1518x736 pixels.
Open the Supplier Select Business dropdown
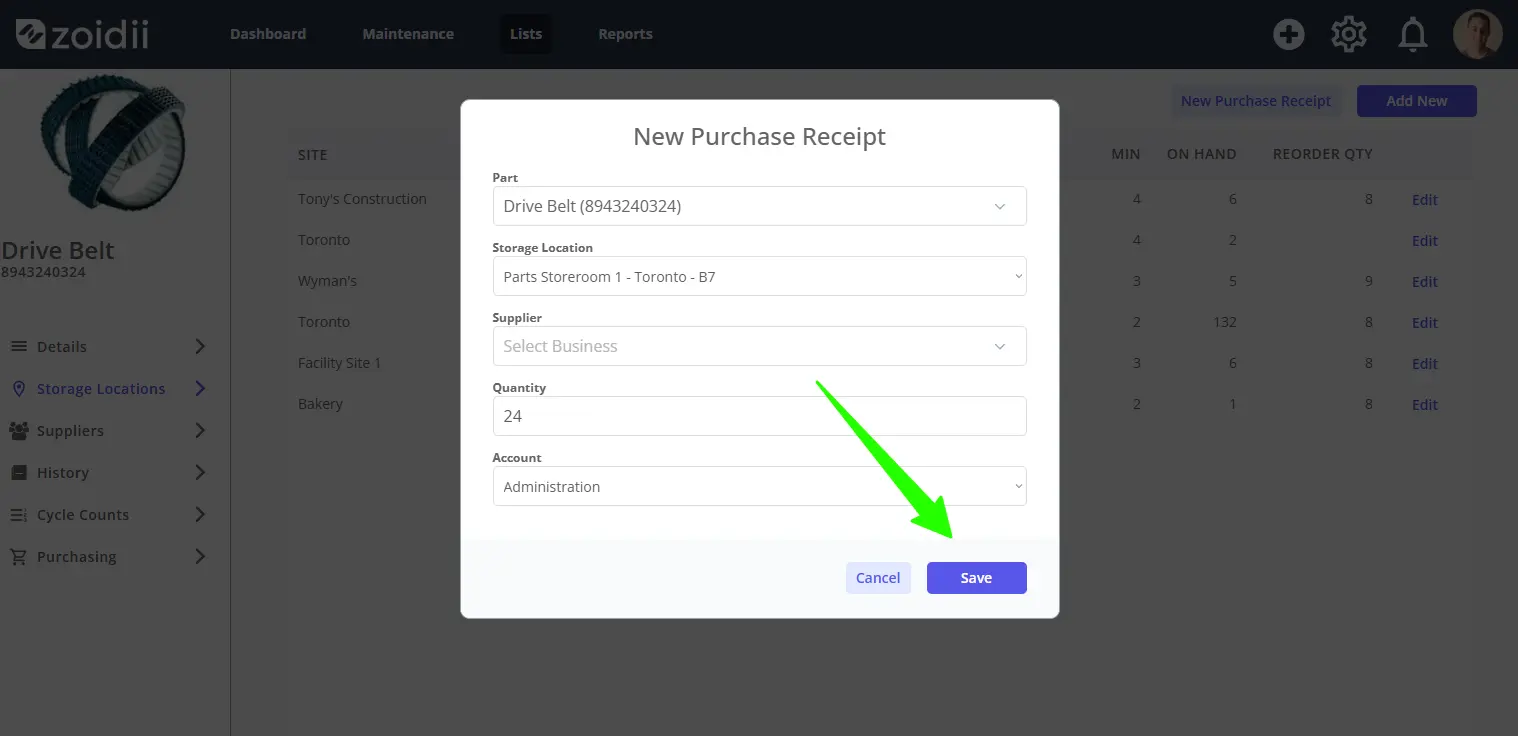click(x=759, y=346)
